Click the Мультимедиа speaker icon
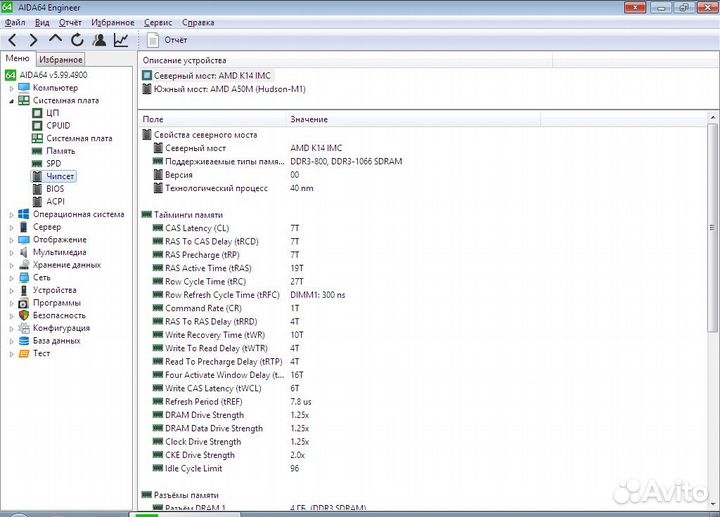 click(x=24, y=252)
